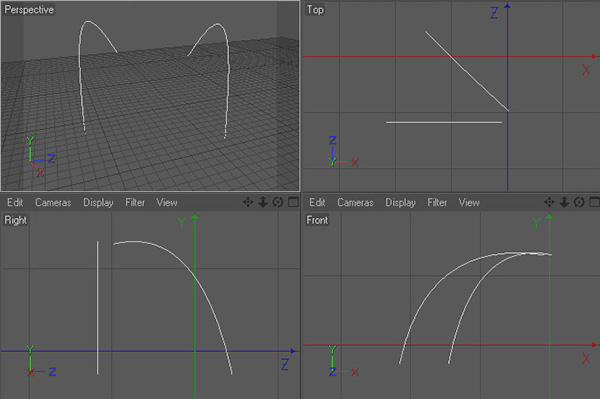Select the horizontal spline in Top view
The width and height of the screenshot is (600, 399).
point(444,122)
